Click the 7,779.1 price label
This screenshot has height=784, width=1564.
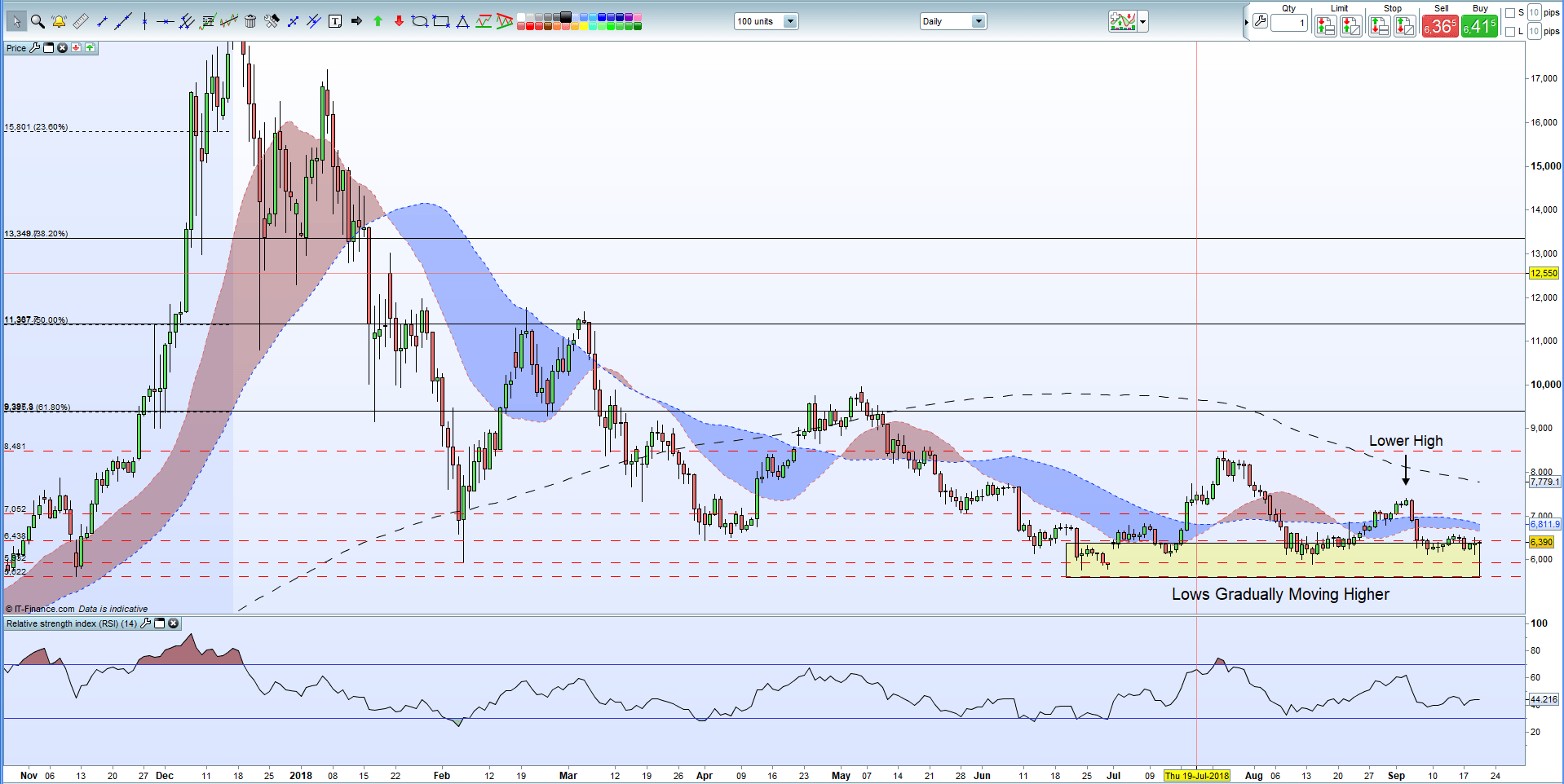[x=1544, y=482]
